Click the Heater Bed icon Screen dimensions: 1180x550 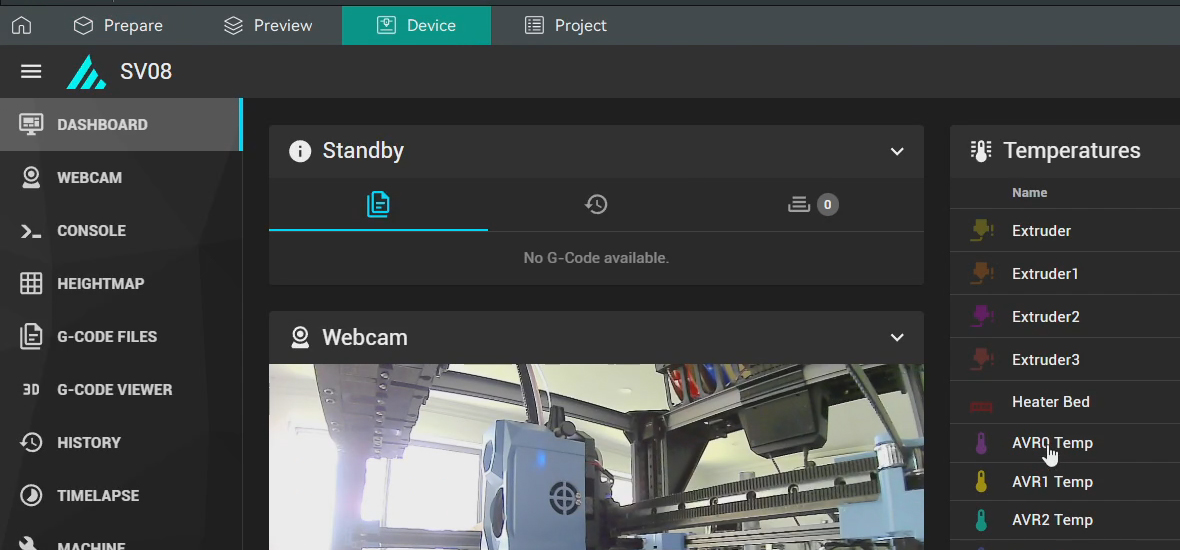[981, 403]
